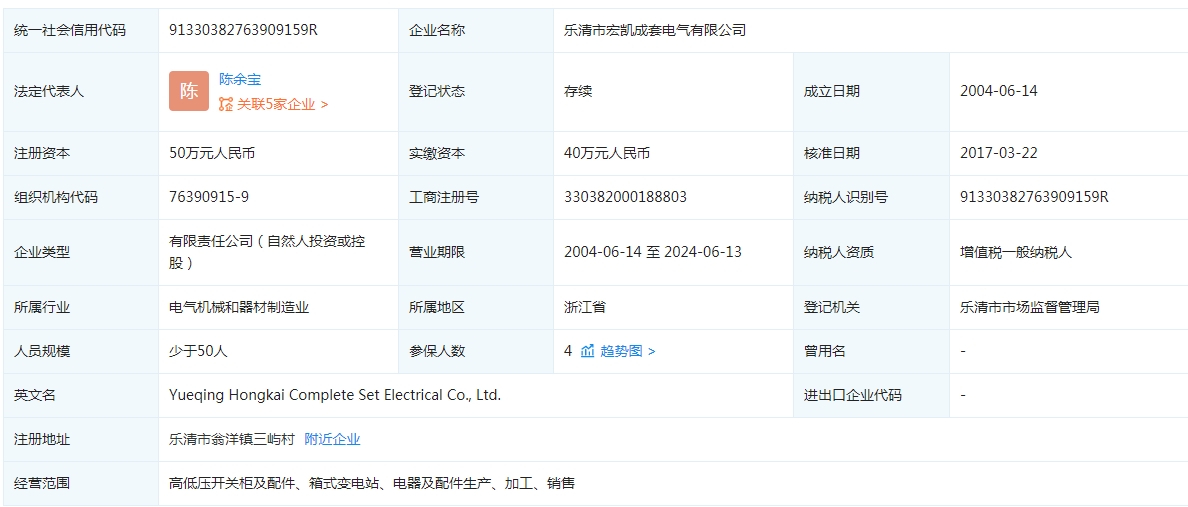1188x507 pixels.
Task: Click the registration number 330382000188803
Action: [625, 197]
